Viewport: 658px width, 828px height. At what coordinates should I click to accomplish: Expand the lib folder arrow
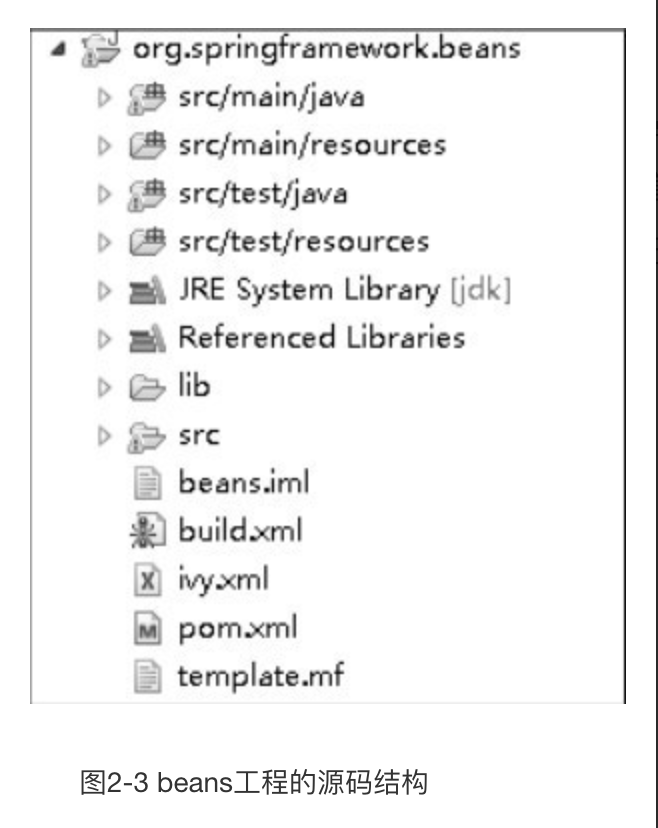[105, 387]
